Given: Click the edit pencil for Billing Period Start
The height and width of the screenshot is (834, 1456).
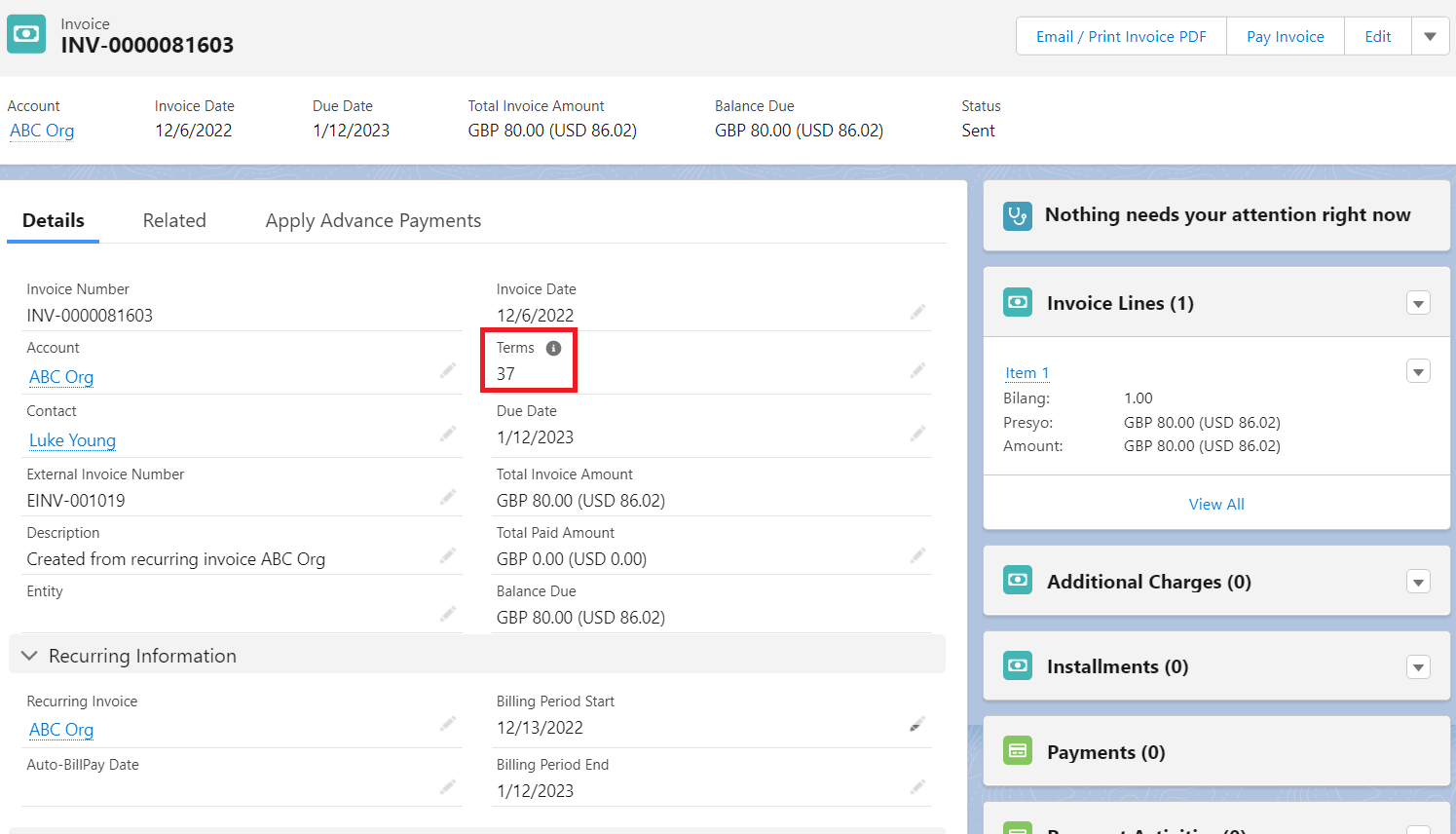Looking at the screenshot, I should pyautogui.click(x=917, y=725).
